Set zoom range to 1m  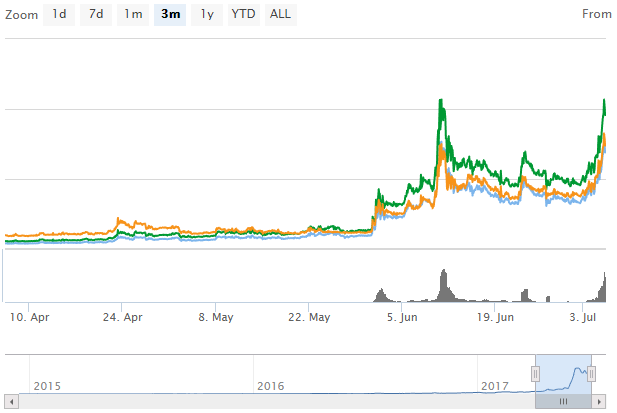tap(133, 15)
